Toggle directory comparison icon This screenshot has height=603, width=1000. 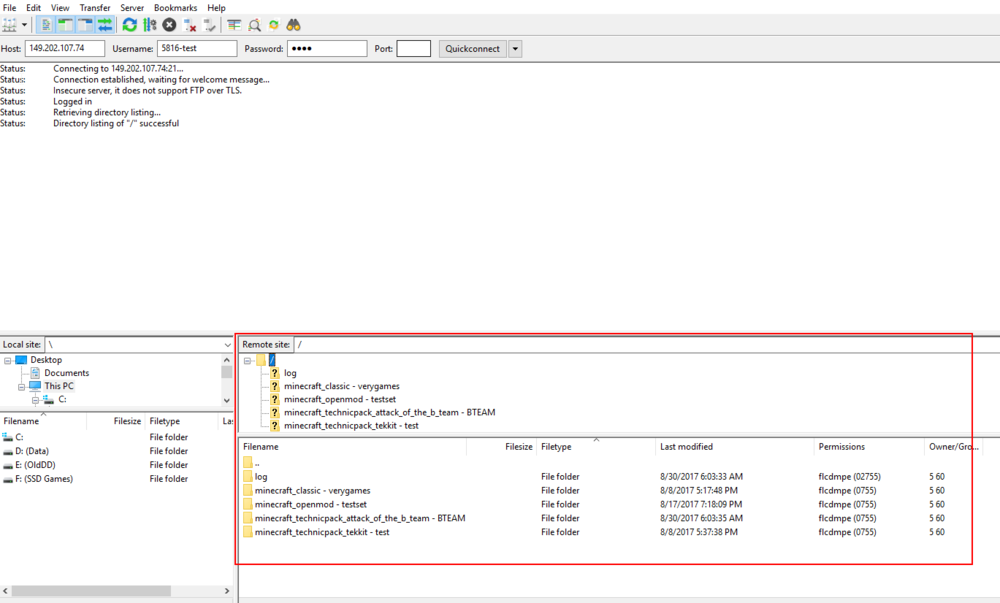[x=254, y=24]
